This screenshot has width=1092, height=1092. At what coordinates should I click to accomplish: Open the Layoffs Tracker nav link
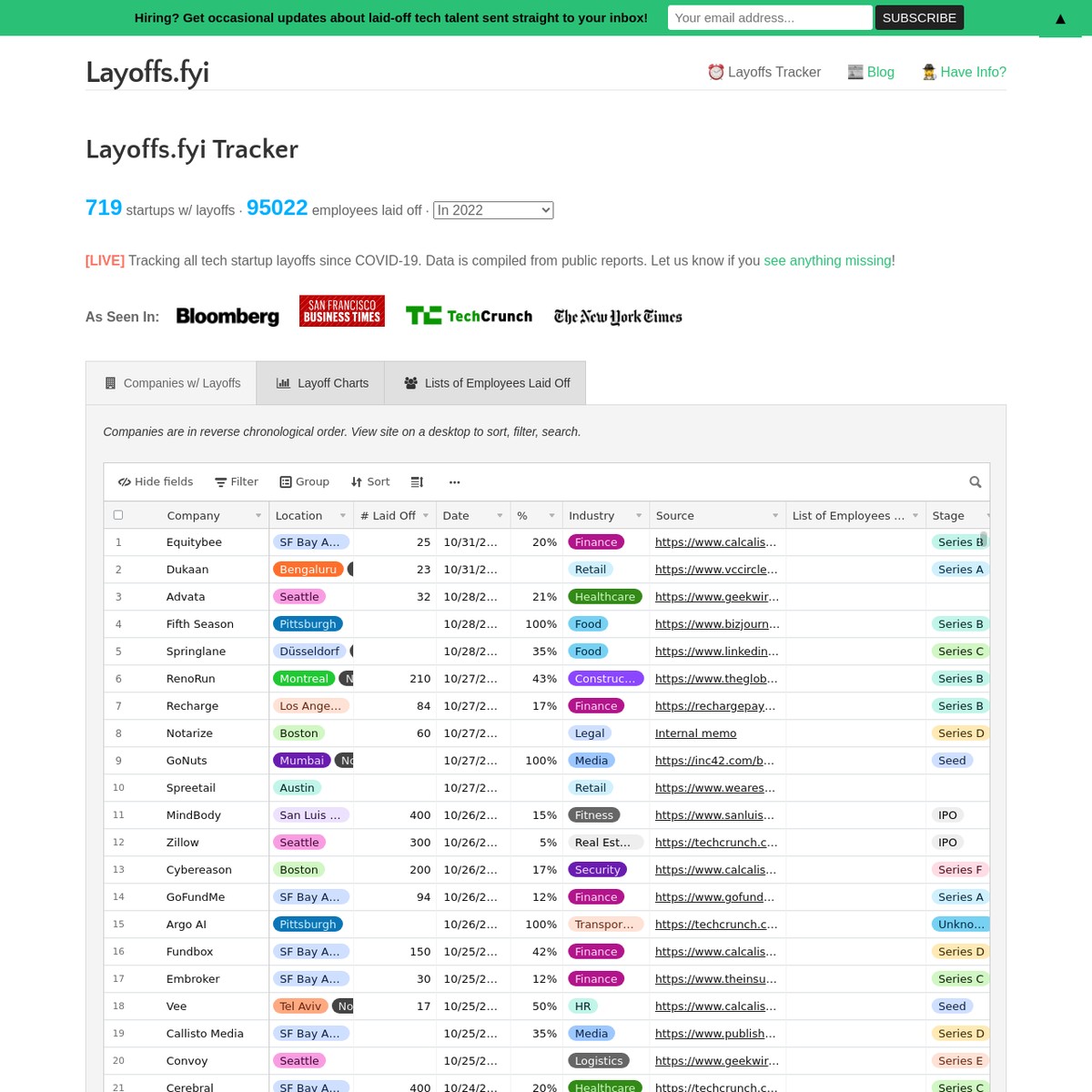pyautogui.click(x=764, y=72)
